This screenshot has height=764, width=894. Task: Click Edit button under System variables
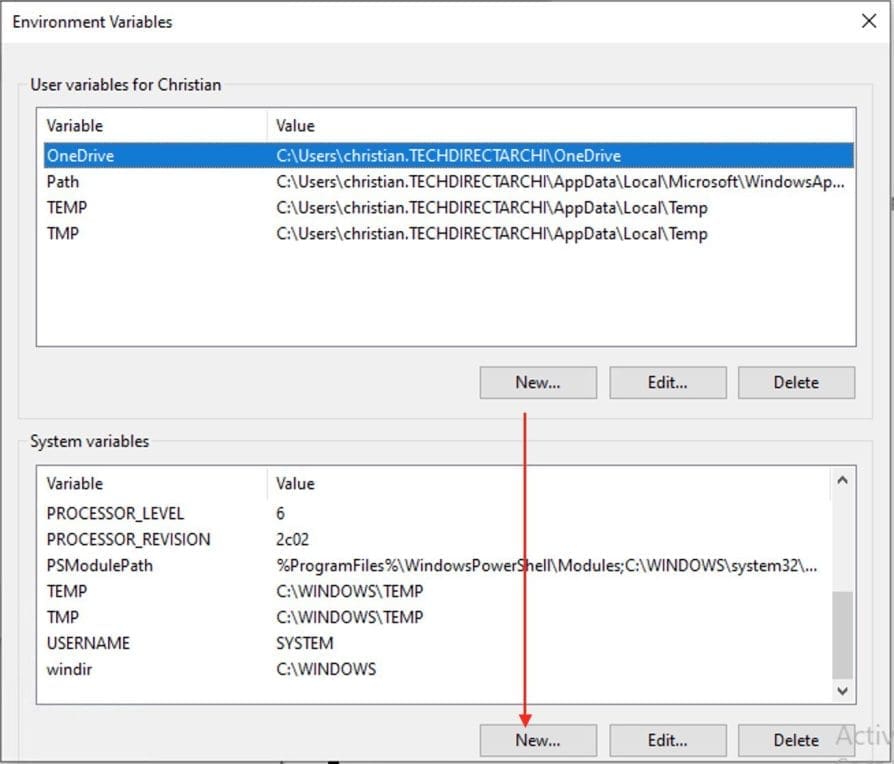(667, 741)
